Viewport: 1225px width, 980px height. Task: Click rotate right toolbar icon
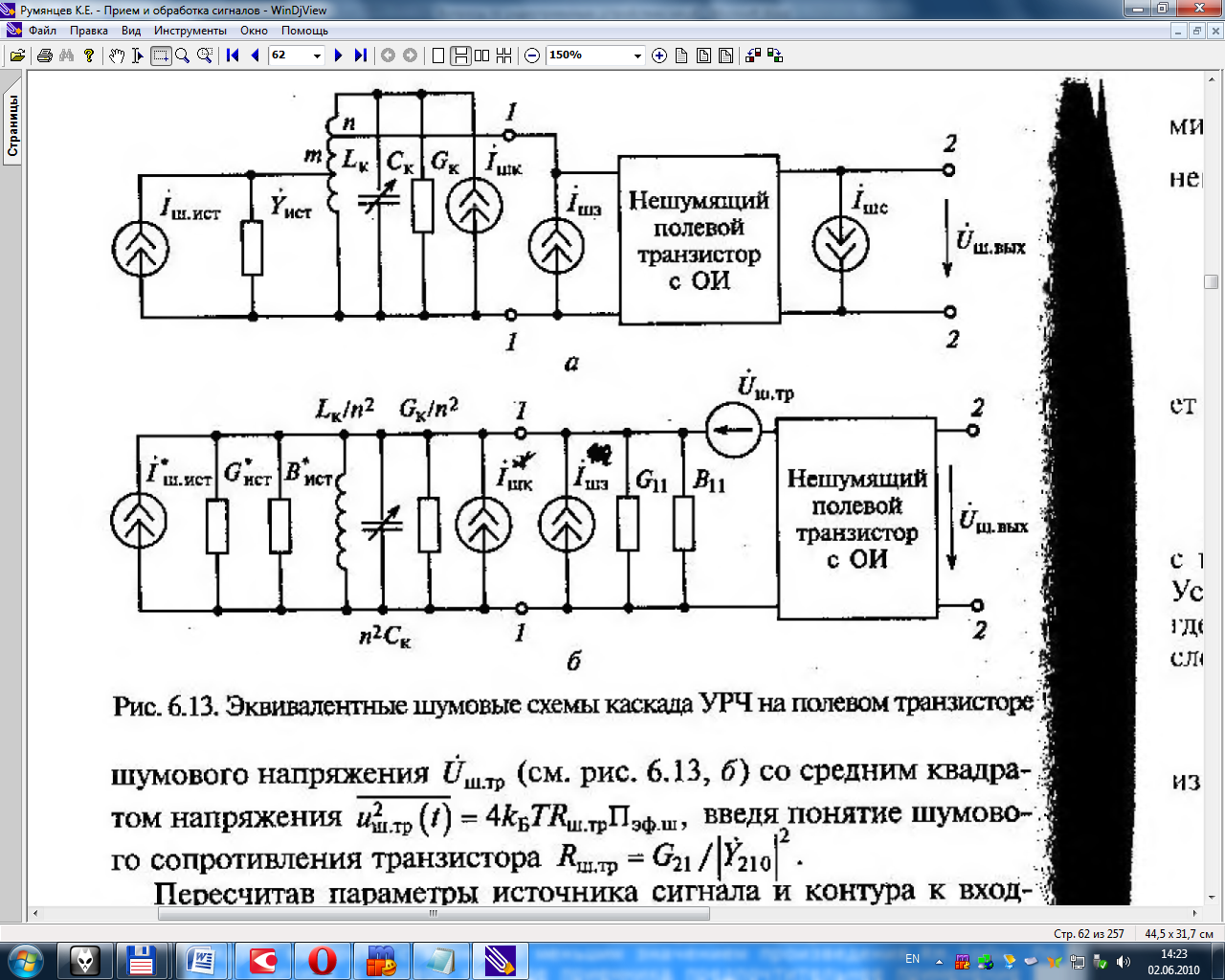pos(775,56)
